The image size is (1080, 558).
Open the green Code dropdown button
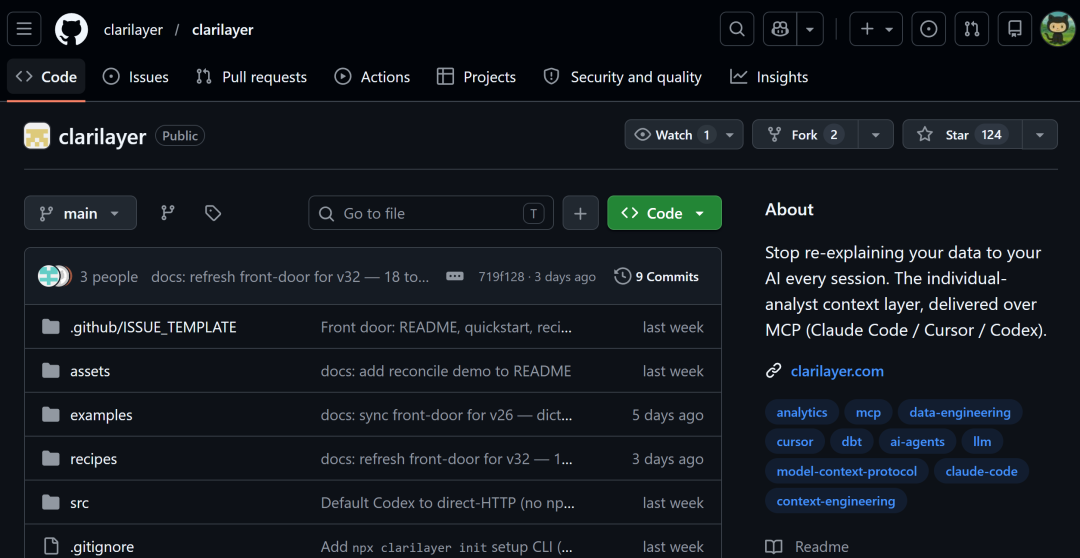pyautogui.click(x=664, y=213)
